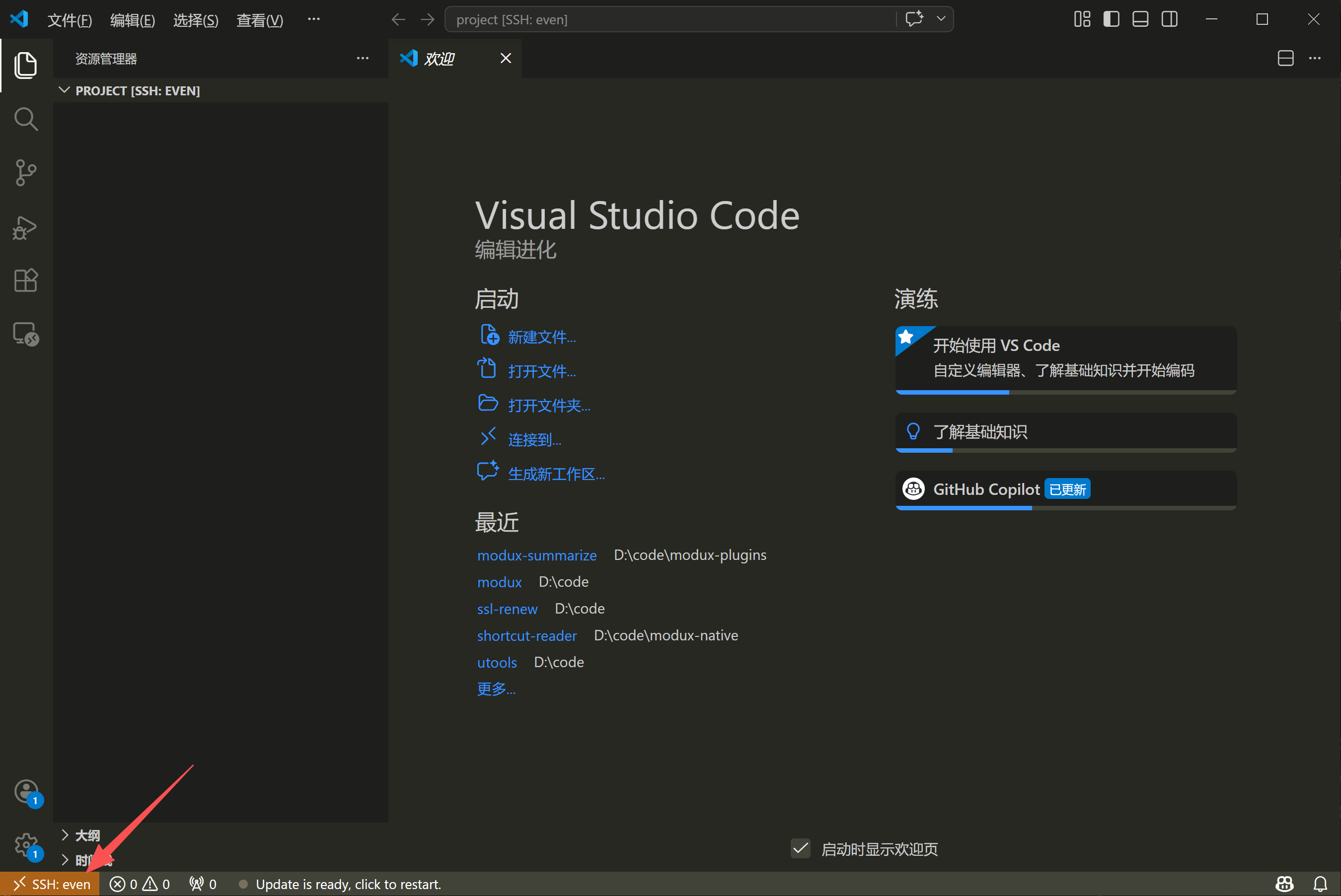1341x896 pixels.
Task: Open the Accounts menu in activity bar
Action: click(27, 793)
